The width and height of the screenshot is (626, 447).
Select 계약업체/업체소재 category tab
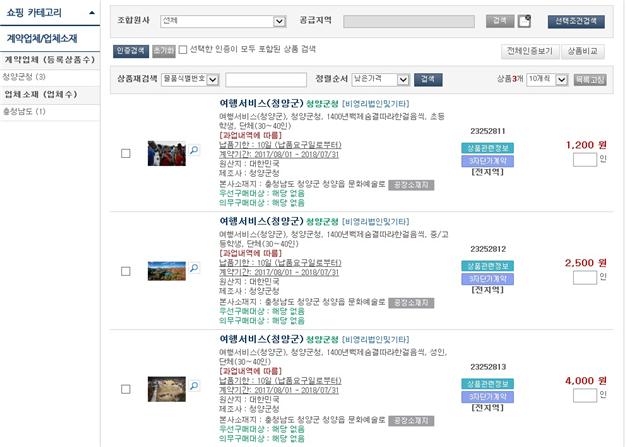[x=42, y=39]
